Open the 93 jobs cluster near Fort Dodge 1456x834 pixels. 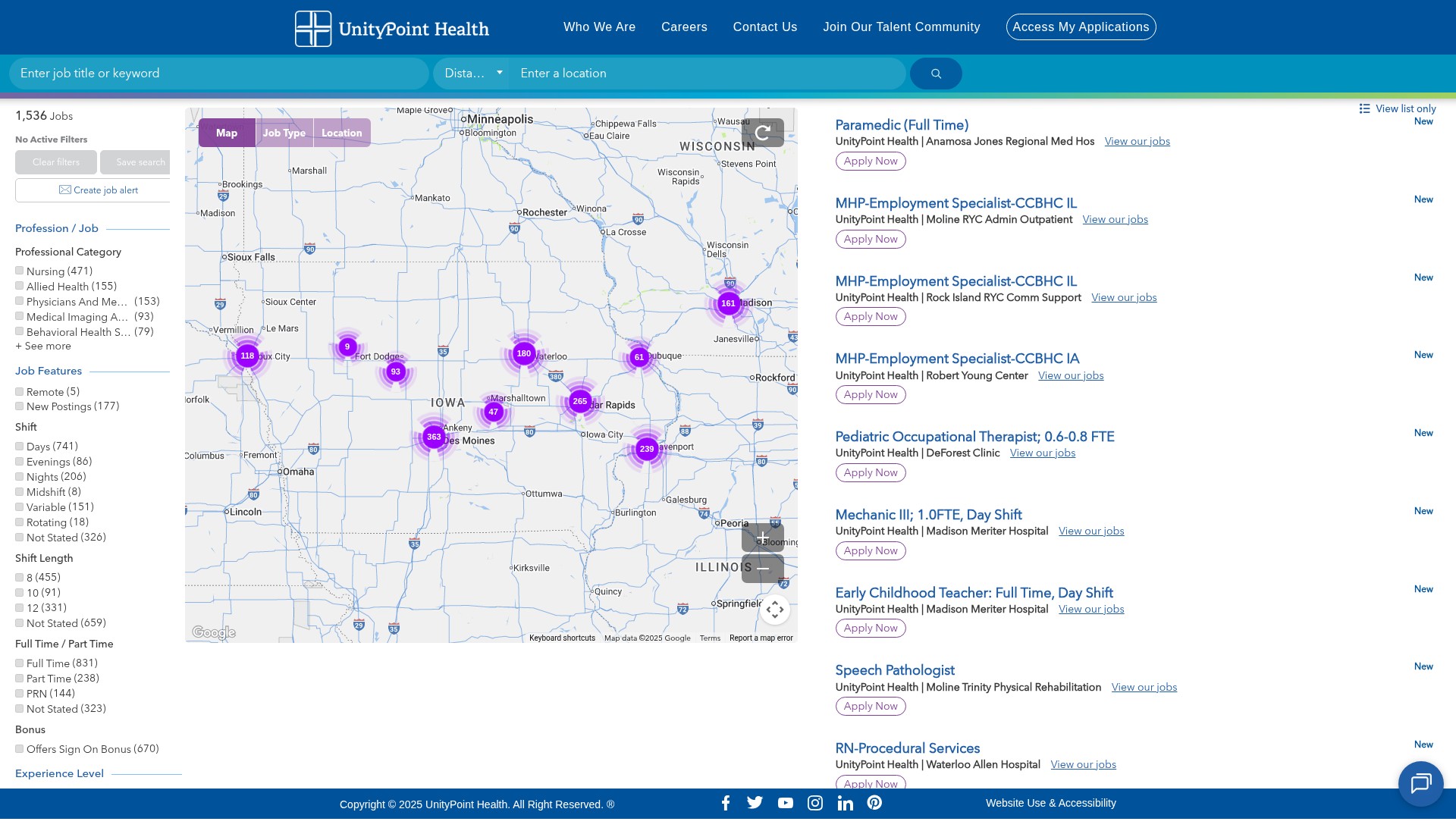click(x=396, y=372)
